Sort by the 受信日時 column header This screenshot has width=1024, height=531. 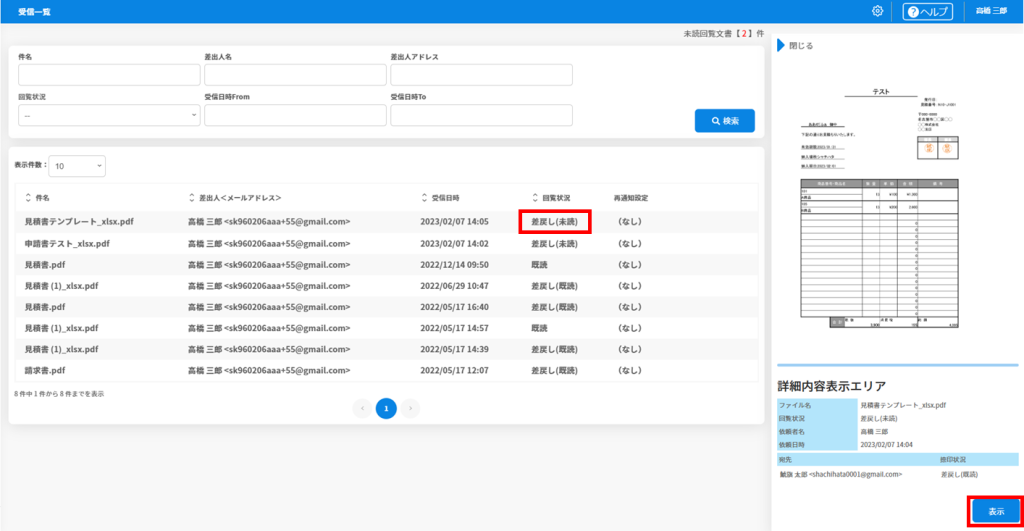[441, 198]
